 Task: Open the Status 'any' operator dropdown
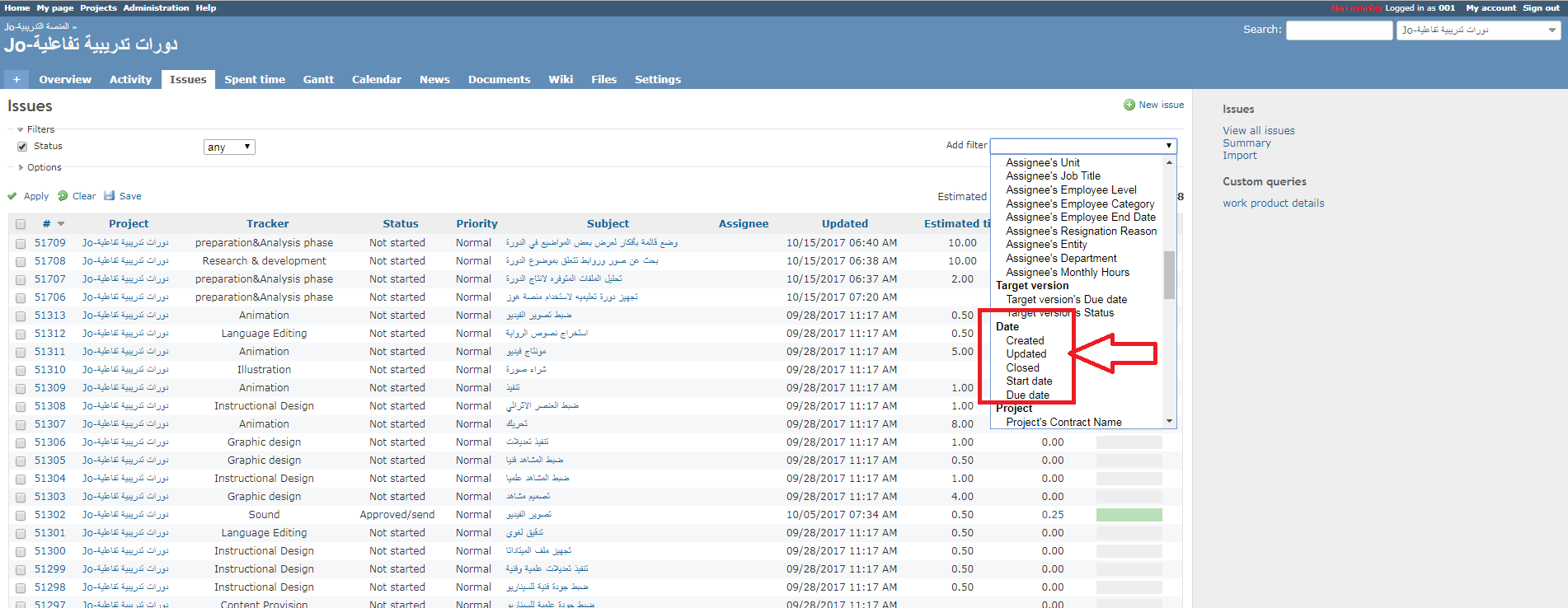pyautogui.click(x=229, y=147)
